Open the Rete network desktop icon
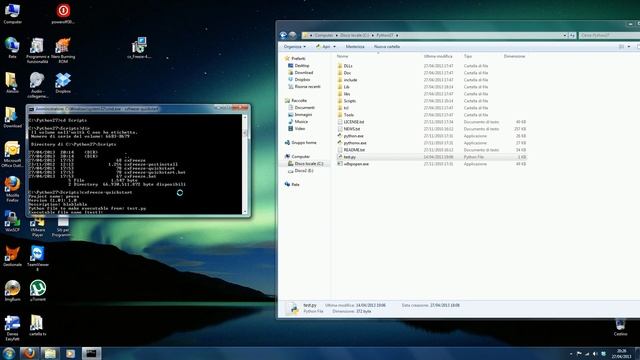640x360 pixels. [x=12, y=48]
